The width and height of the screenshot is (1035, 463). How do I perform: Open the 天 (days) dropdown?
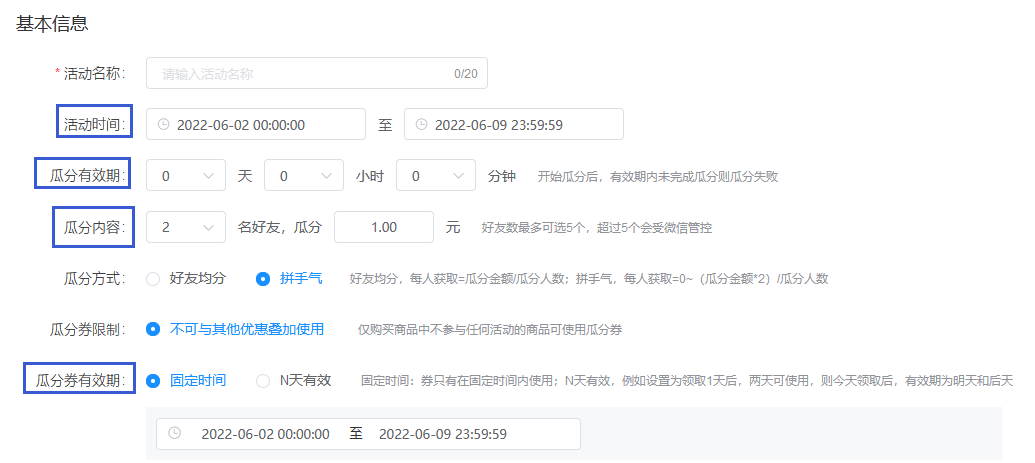[186, 176]
